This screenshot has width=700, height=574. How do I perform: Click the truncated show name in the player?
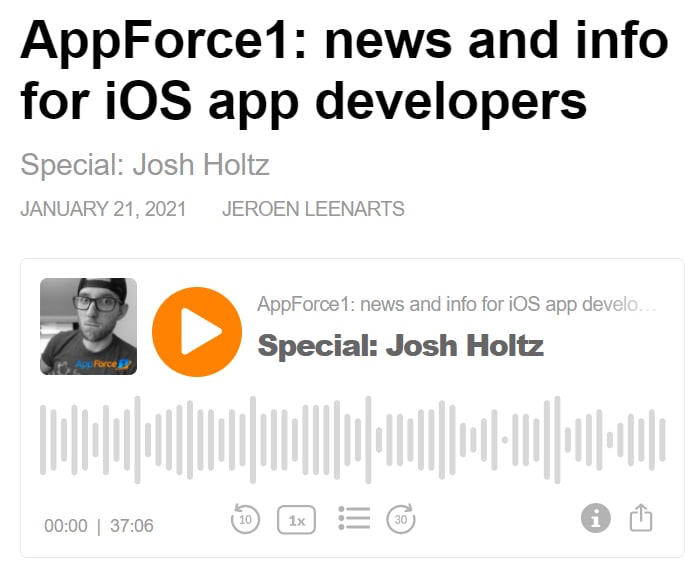pyautogui.click(x=457, y=304)
